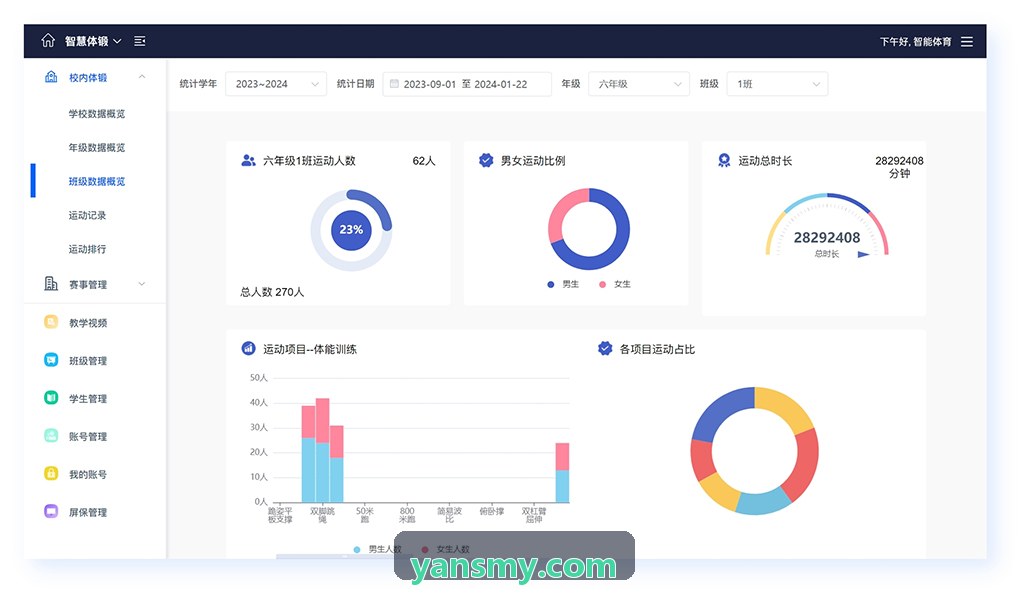
Task: Open 运动排行 menu item
Action: click(87, 249)
